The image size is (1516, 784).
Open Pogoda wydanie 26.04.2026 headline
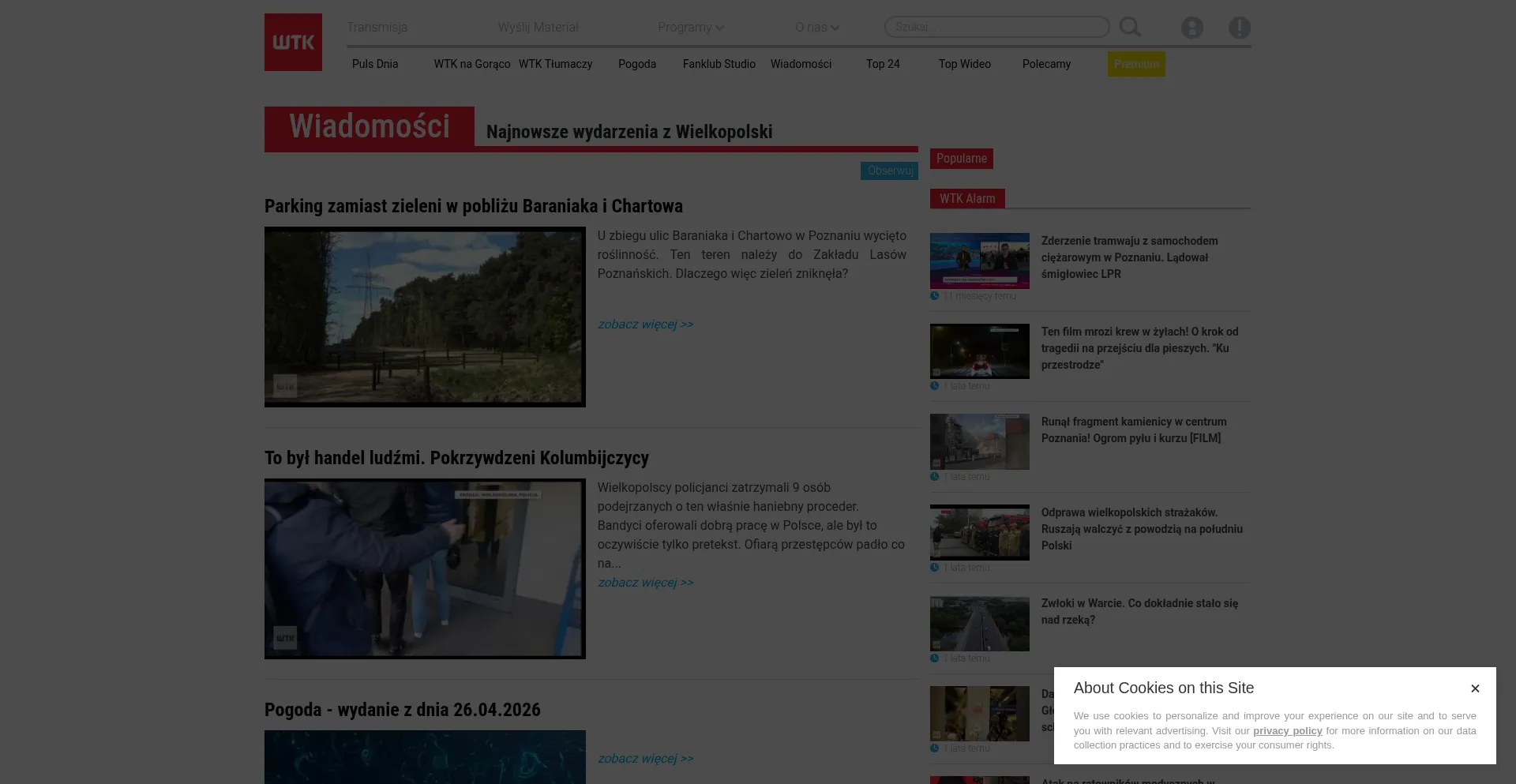tap(403, 710)
